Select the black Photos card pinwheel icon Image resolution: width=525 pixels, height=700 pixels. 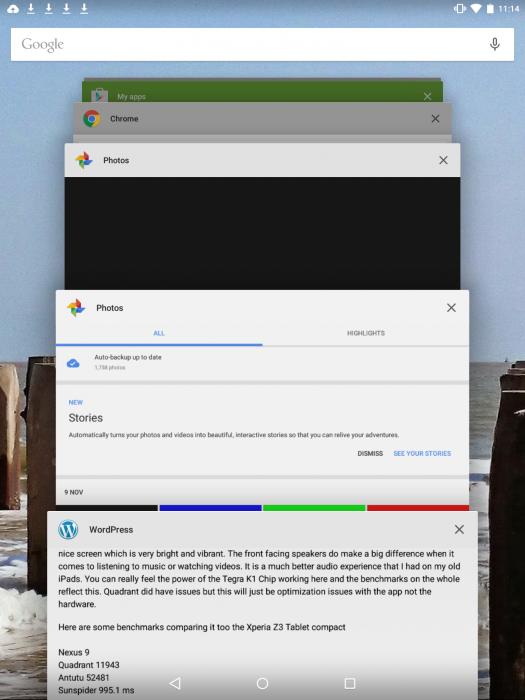[84, 160]
